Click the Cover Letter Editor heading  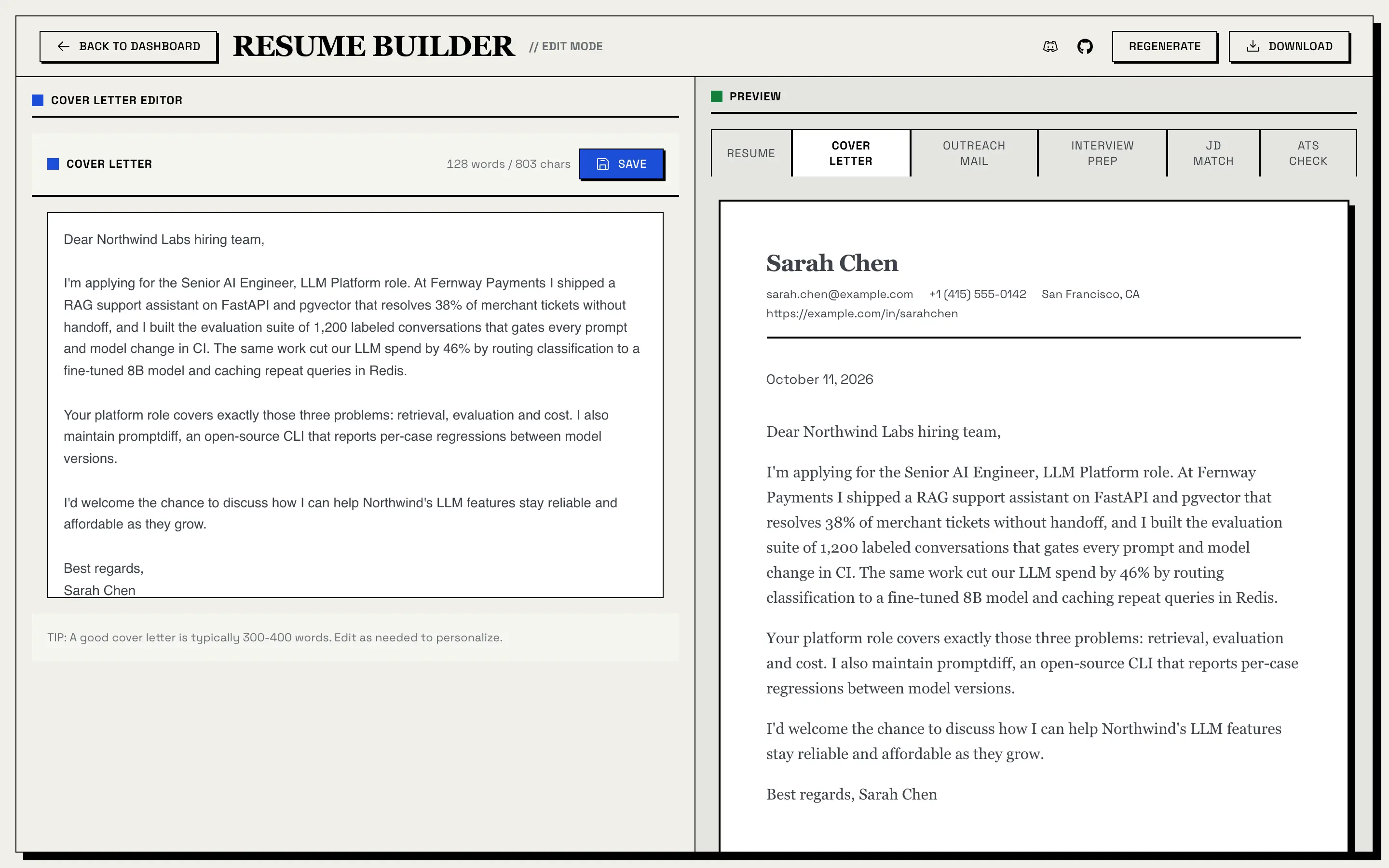[117, 100]
